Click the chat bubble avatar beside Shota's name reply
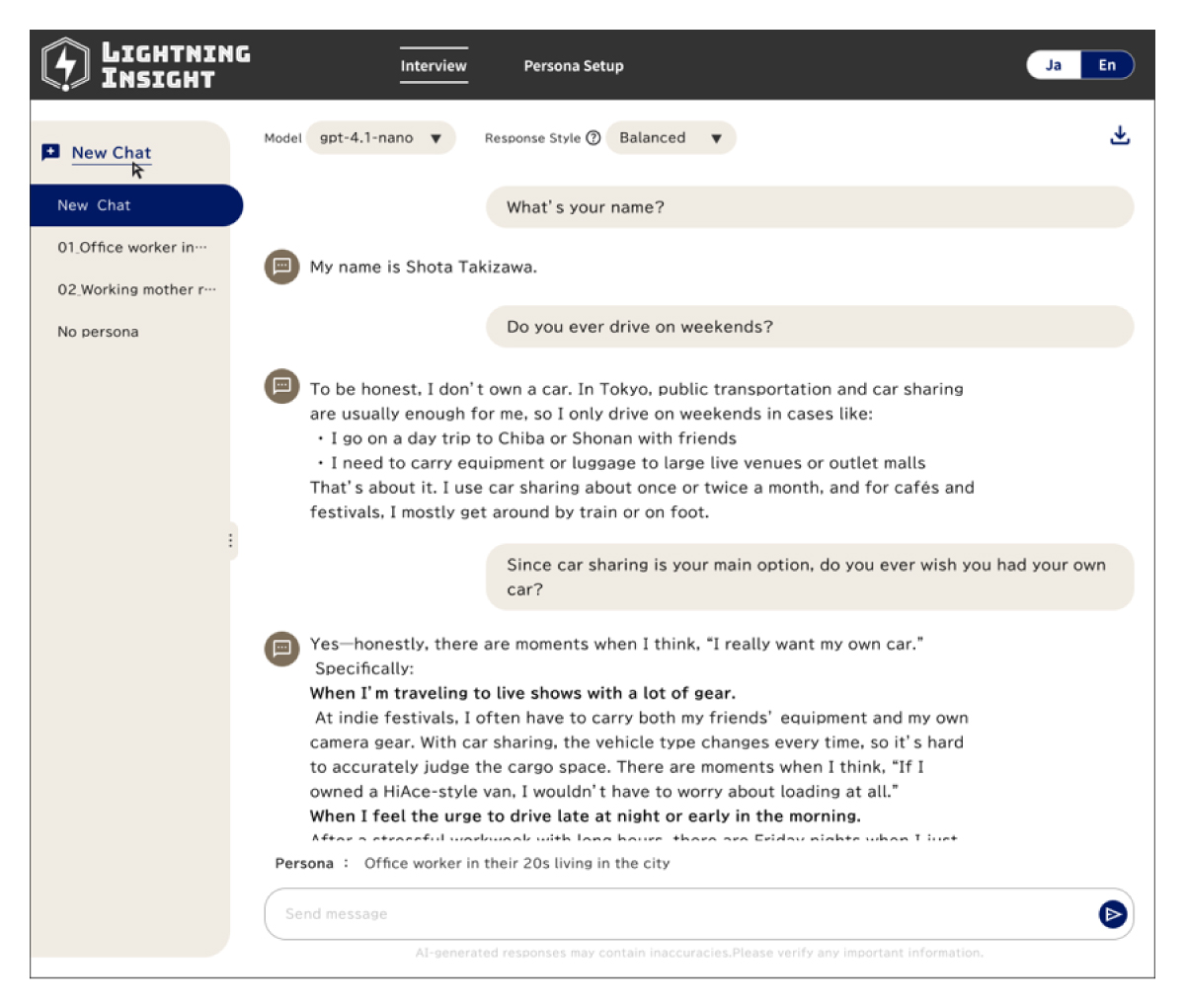1185x1008 pixels. click(x=281, y=266)
